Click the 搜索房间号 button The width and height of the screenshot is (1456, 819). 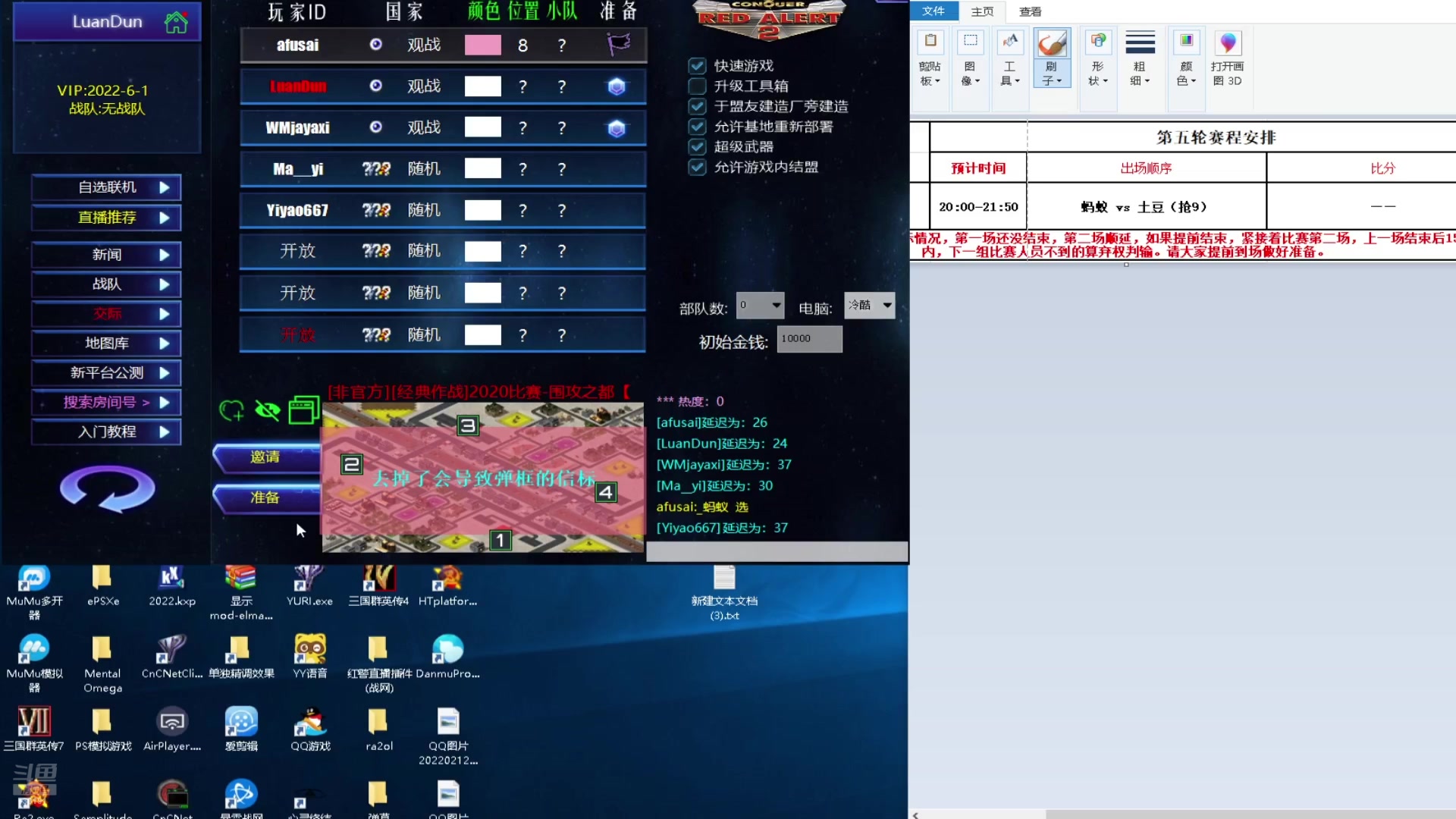107,403
